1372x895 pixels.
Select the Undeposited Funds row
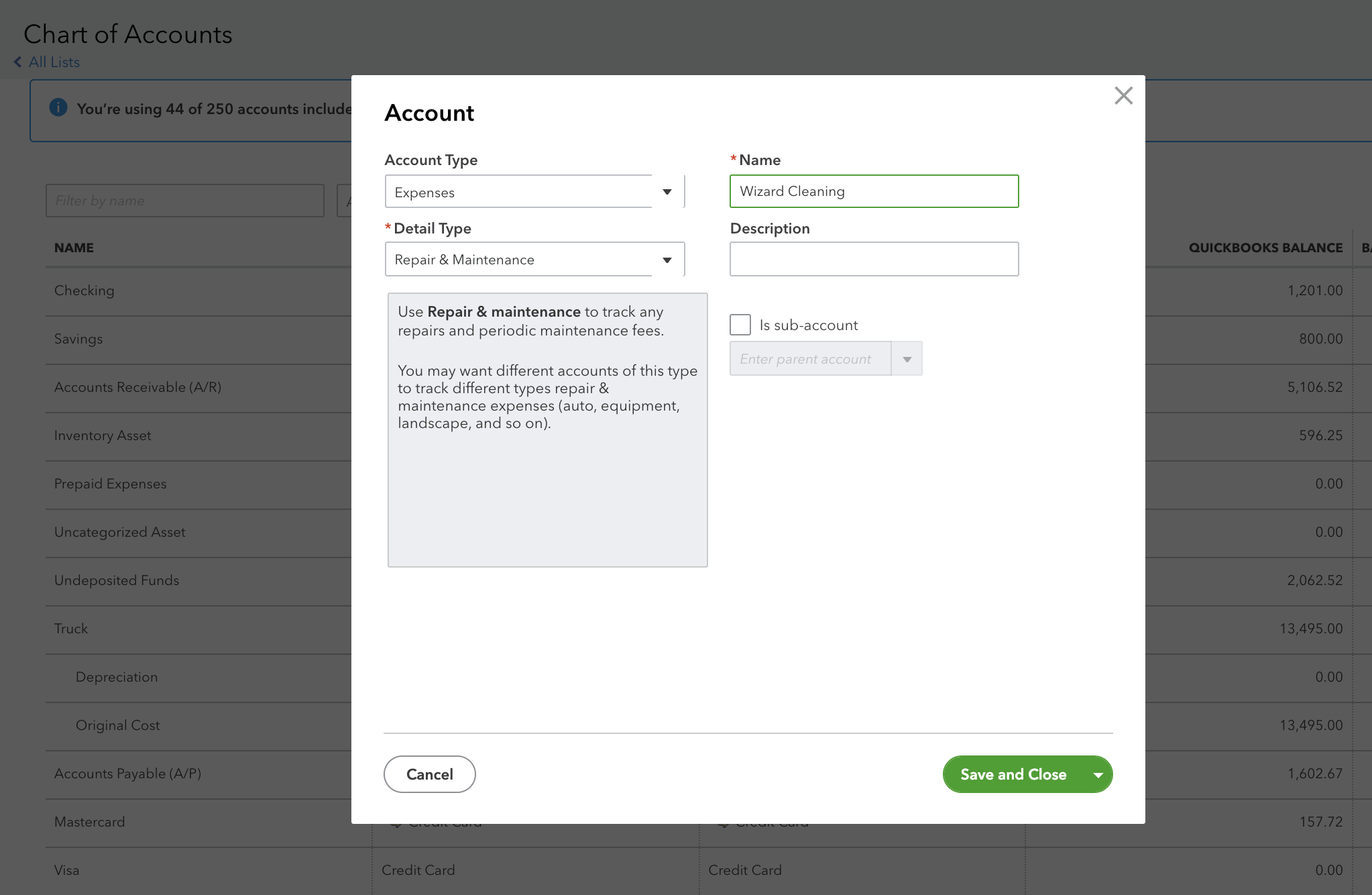(117, 580)
